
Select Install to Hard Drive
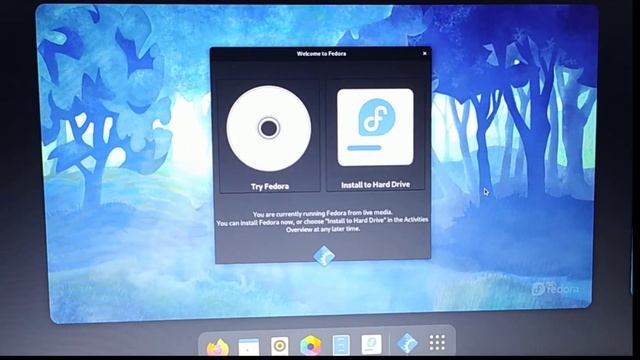coord(376,135)
